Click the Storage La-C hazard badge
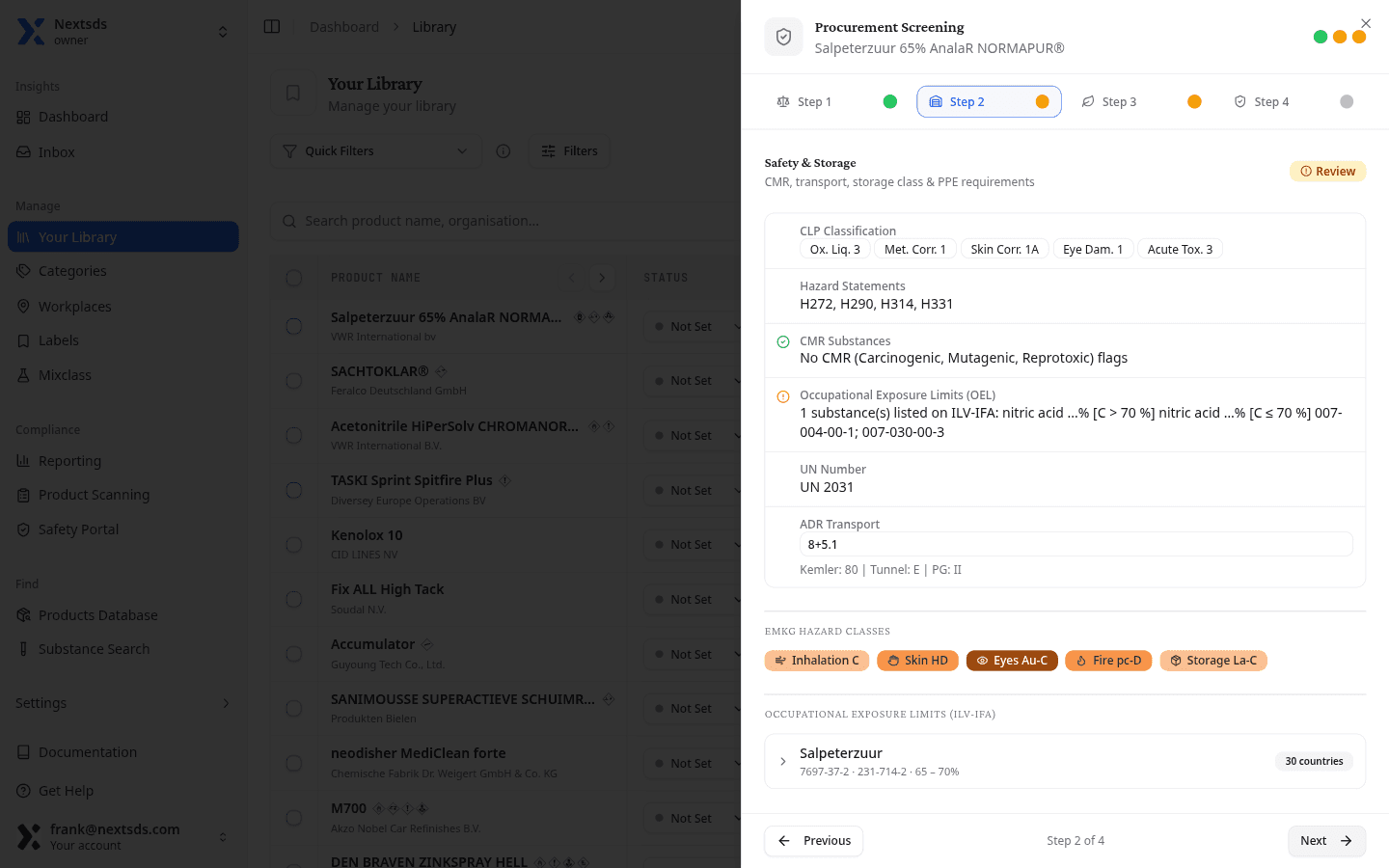This screenshot has width=1389, height=868. tap(1213, 661)
